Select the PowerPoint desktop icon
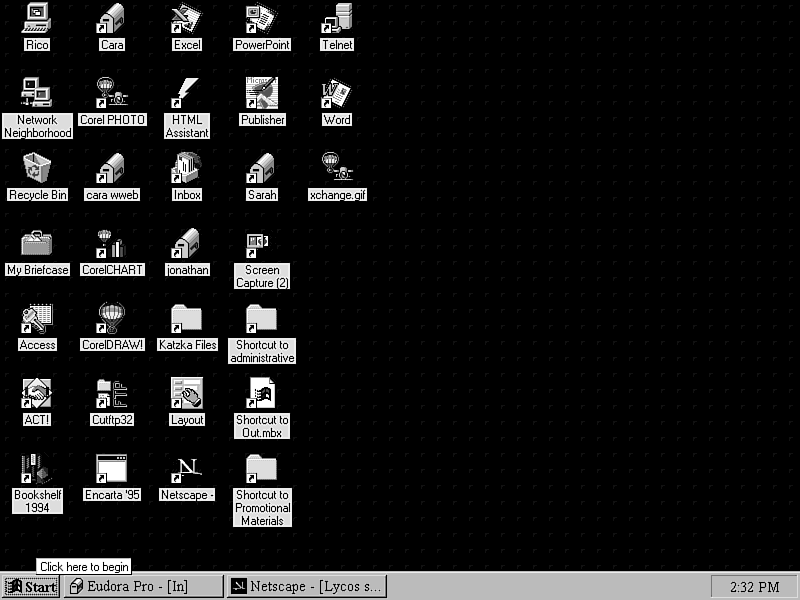 point(262,19)
